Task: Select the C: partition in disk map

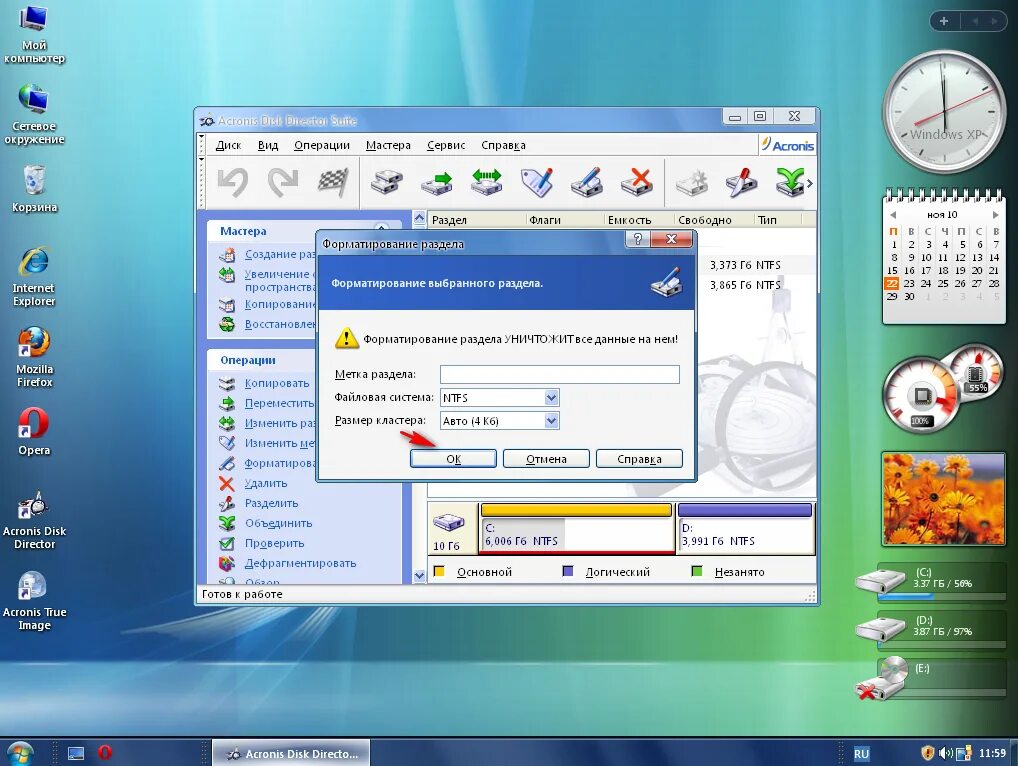Action: click(x=575, y=528)
